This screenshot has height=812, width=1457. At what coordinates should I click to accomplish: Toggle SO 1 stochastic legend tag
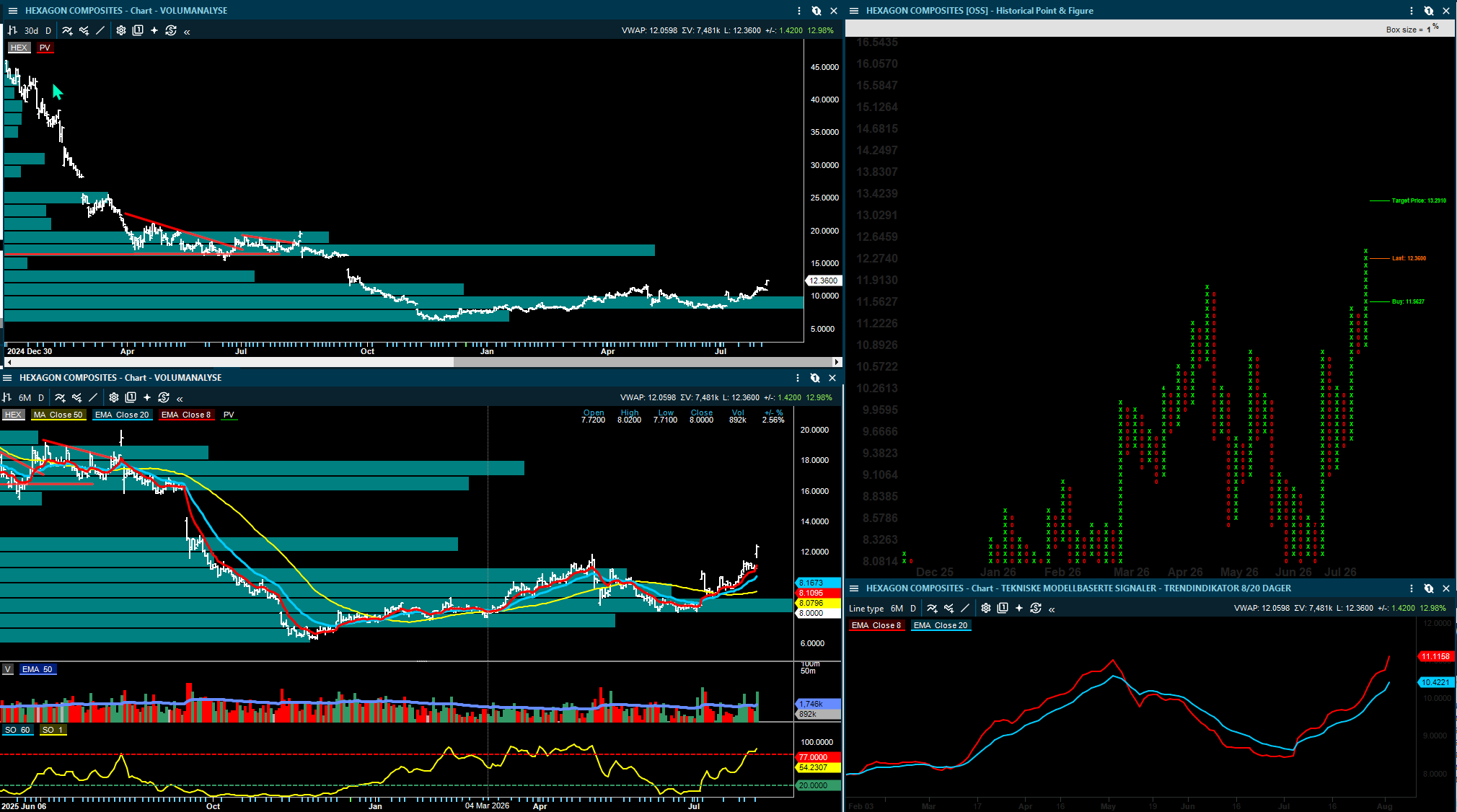point(53,730)
